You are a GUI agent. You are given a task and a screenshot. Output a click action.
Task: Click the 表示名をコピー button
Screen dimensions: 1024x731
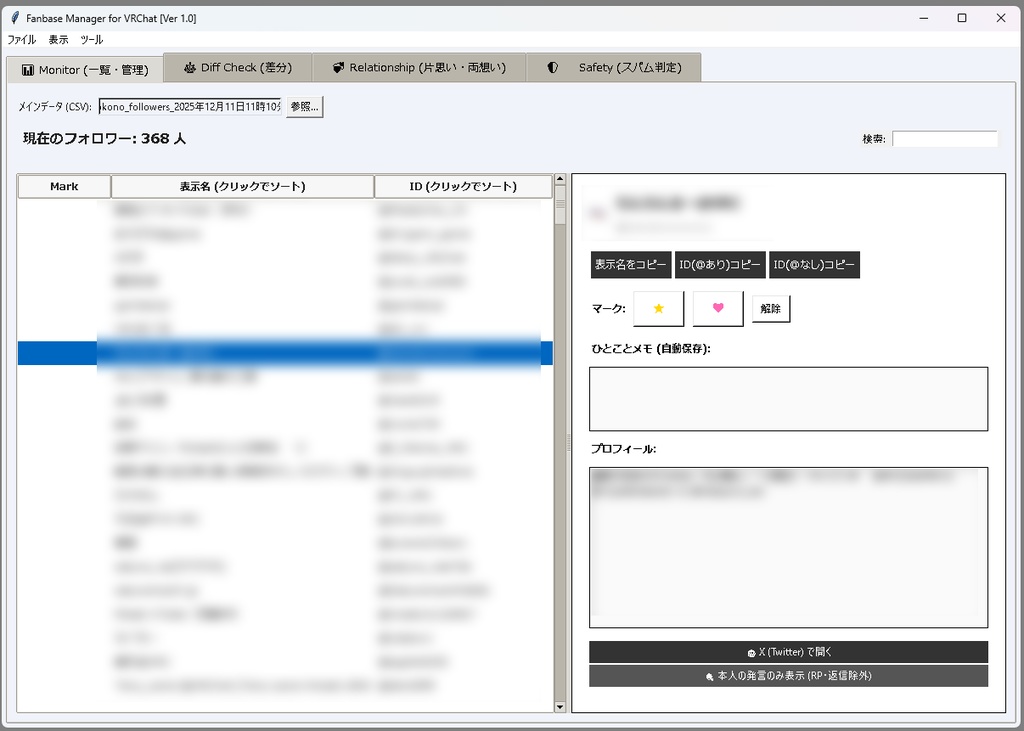click(631, 265)
